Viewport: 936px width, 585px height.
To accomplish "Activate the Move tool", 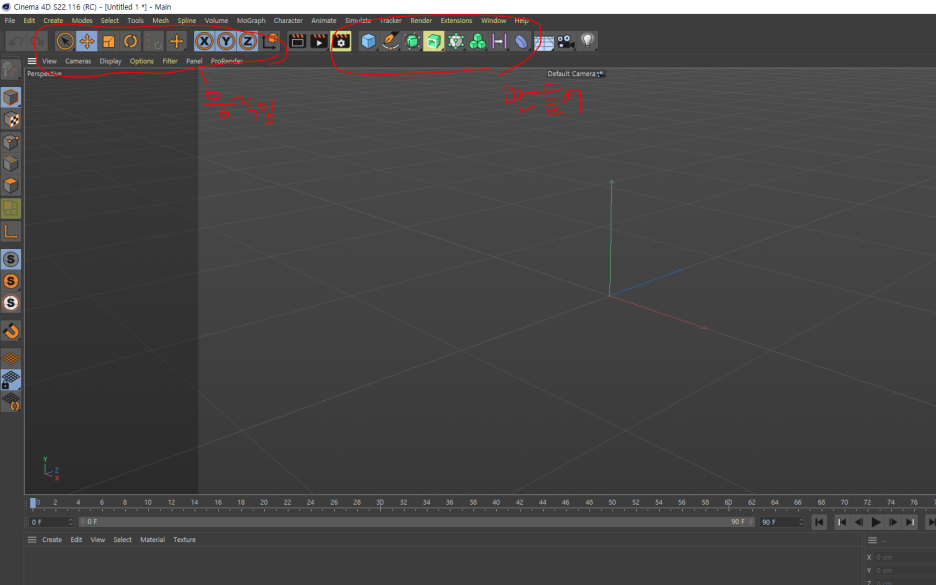I will 87,41.
